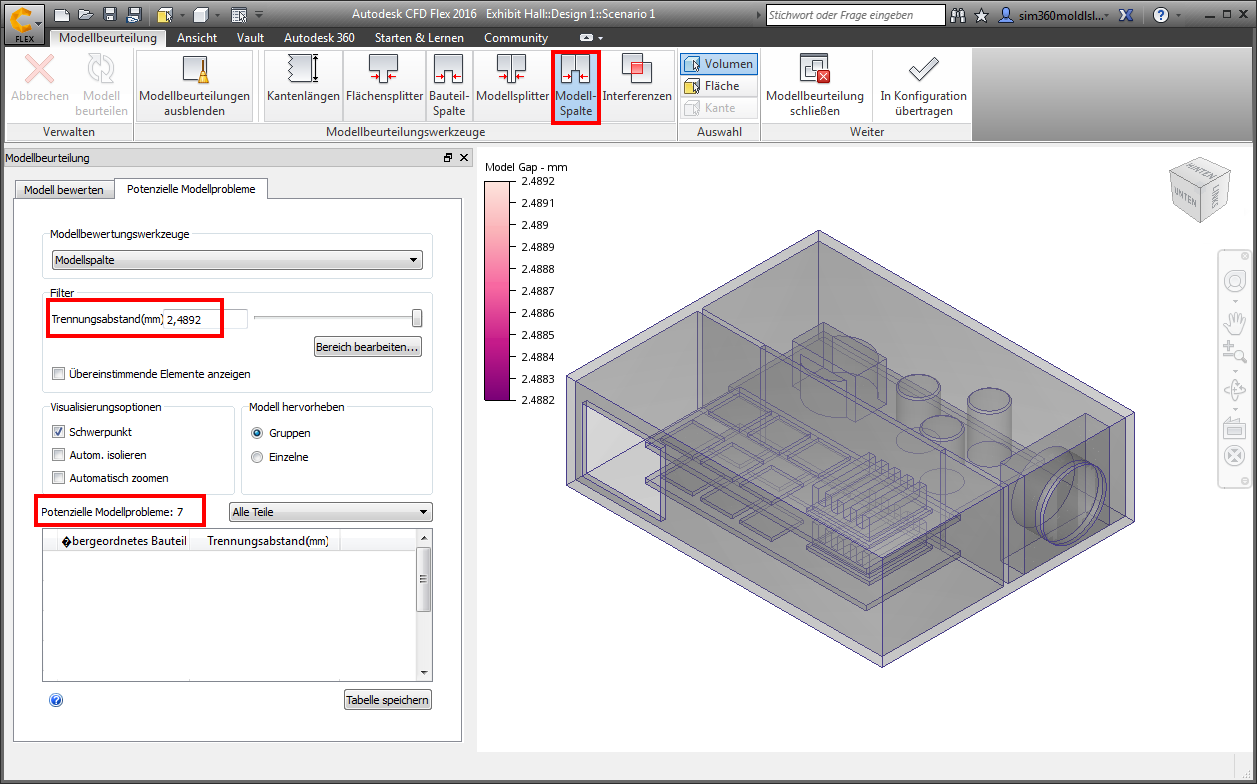
Task: Open the Alle Teile filter dropdown
Action: [331, 512]
